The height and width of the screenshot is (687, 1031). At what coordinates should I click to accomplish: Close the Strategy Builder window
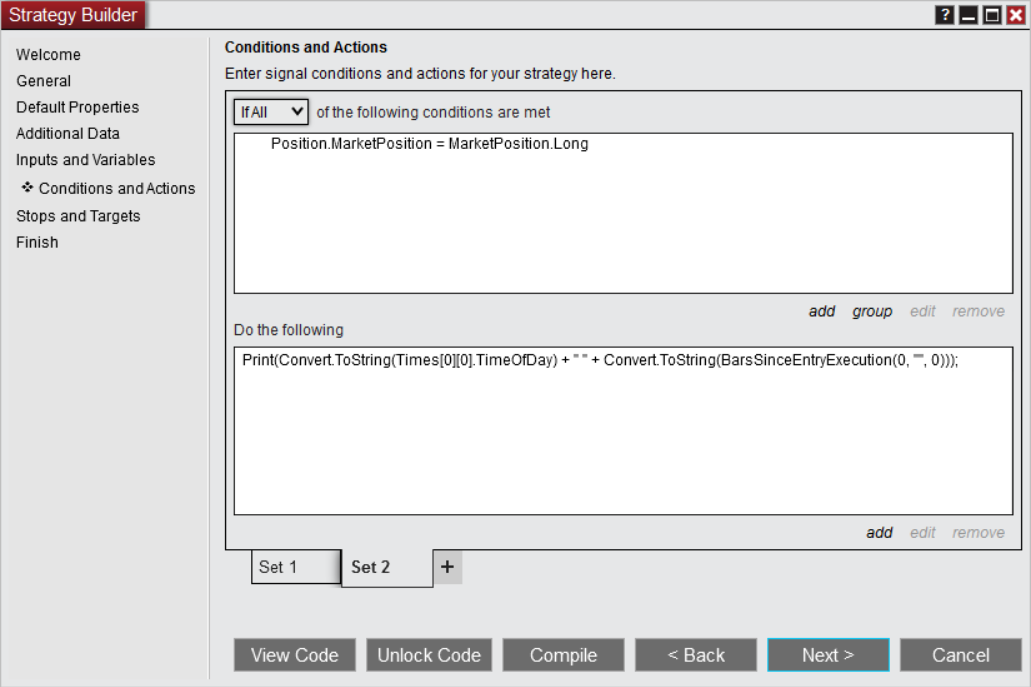1015,14
